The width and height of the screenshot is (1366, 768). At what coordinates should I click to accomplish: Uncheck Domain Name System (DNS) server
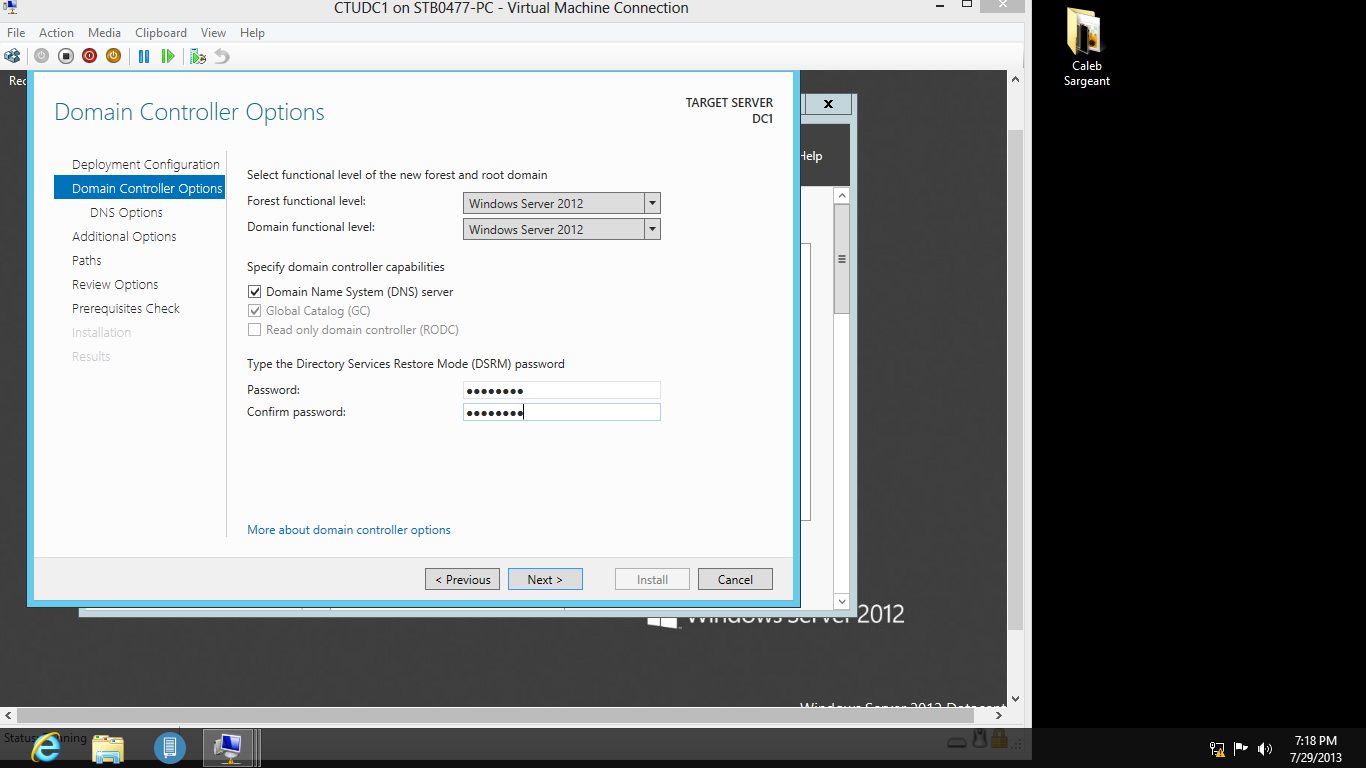click(255, 292)
